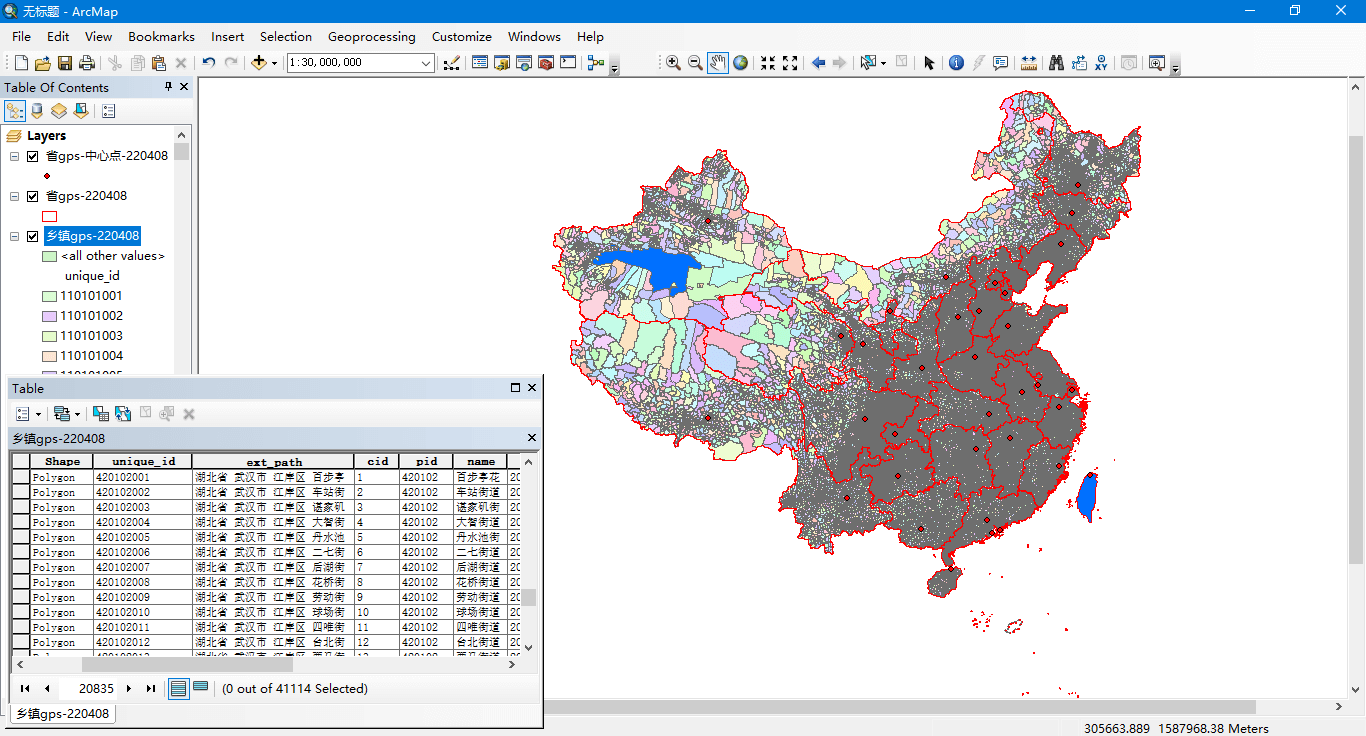Click the Add Data button
Screen dimensions: 1366x736
tap(258, 63)
